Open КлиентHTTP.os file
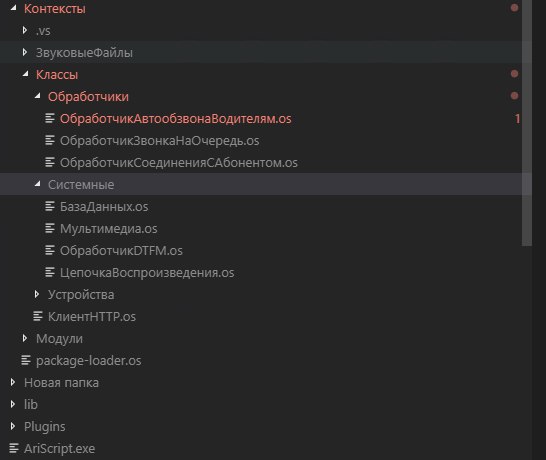546x460 pixels. (x=92, y=317)
